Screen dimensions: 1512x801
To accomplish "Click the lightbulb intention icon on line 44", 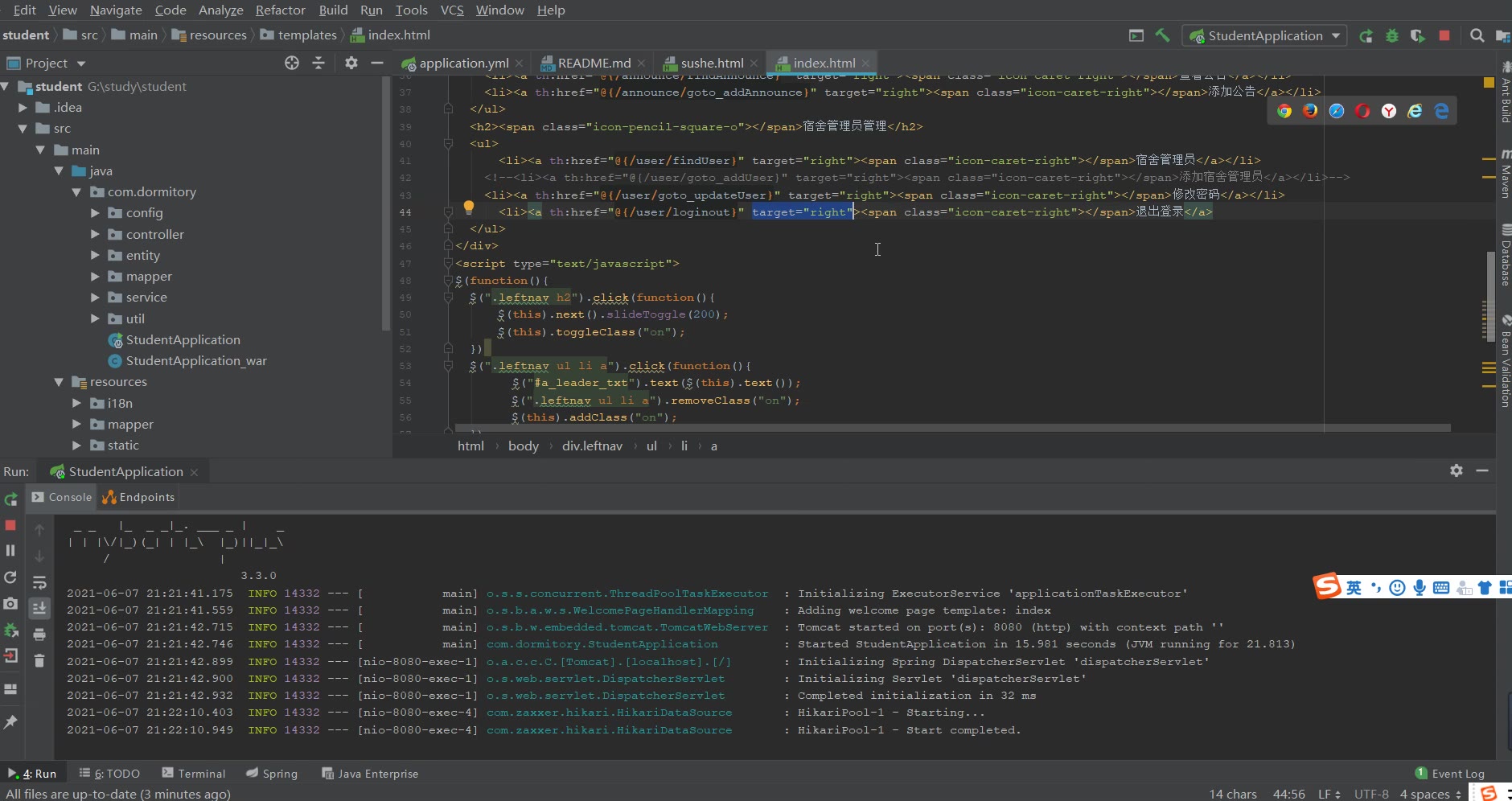I will [469, 207].
